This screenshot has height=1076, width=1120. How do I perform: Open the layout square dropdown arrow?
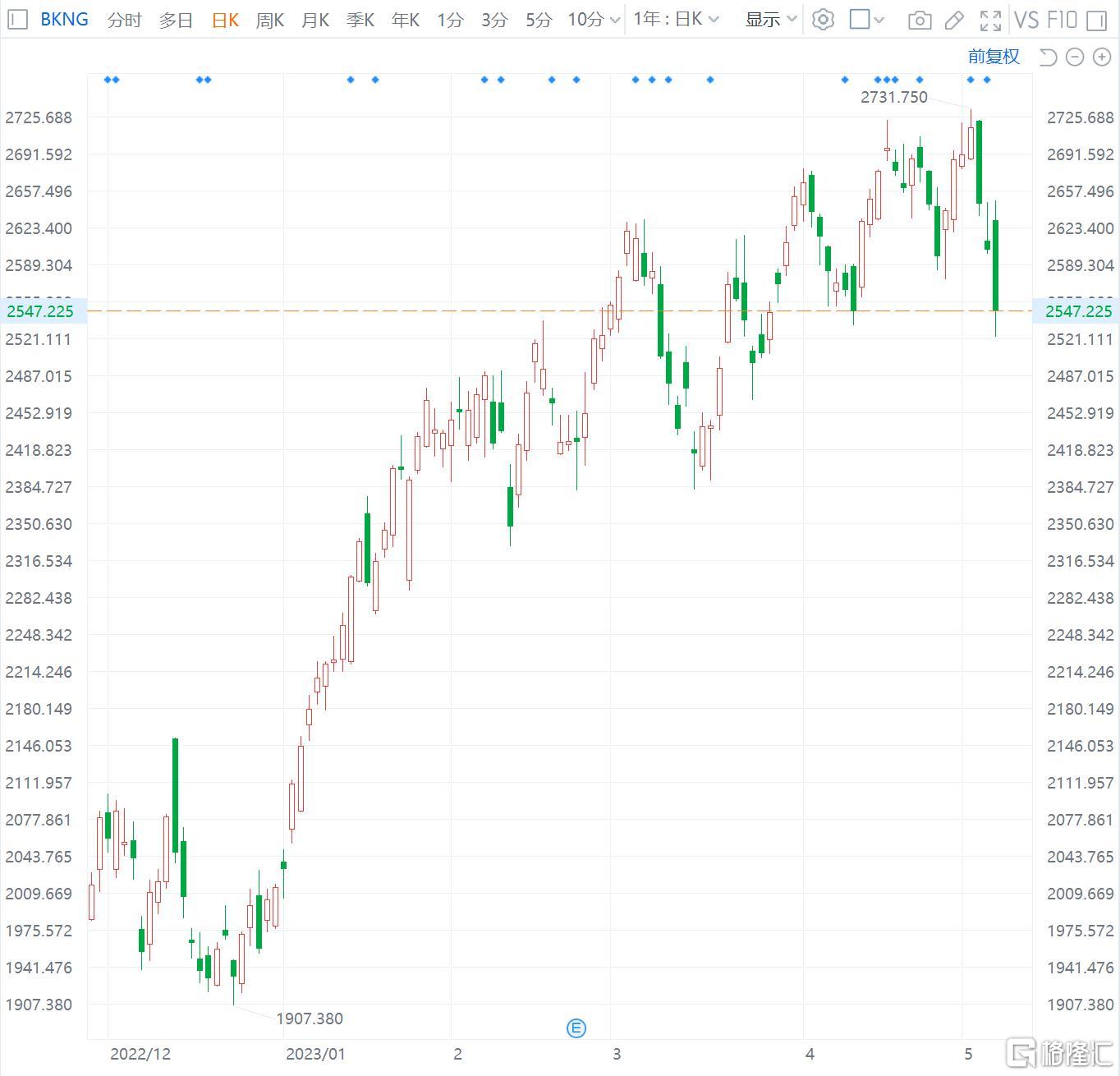point(879,20)
